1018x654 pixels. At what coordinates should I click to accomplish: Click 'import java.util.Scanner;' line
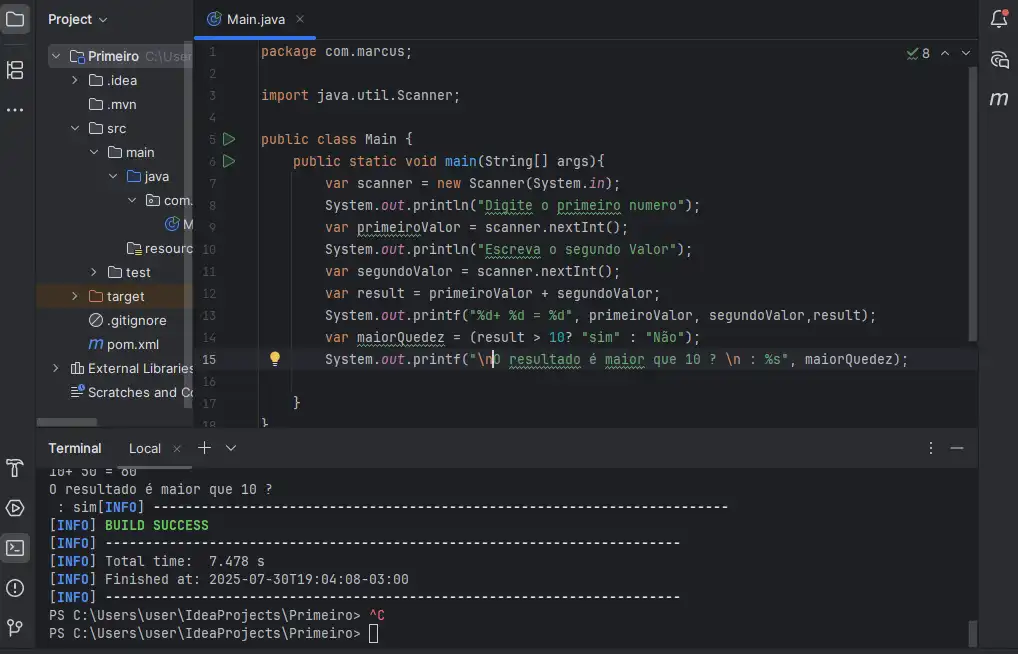pyautogui.click(x=360, y=95)
